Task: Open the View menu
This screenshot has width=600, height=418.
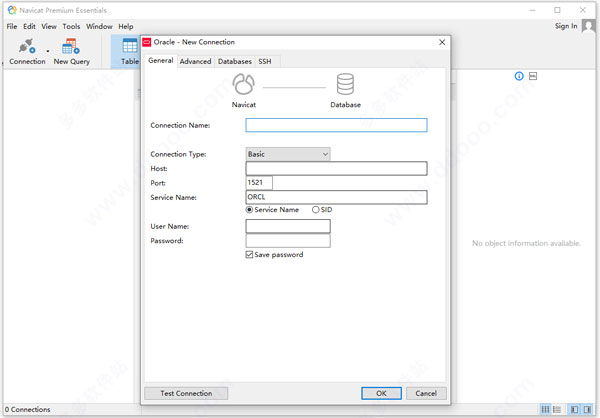Action: coord(49,26)
